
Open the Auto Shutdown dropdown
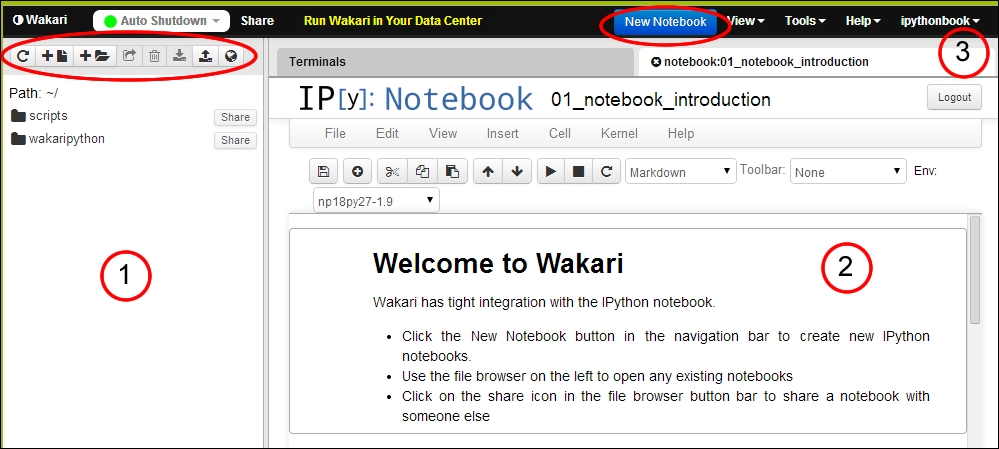pyautogui.click(x=161, y=20)
